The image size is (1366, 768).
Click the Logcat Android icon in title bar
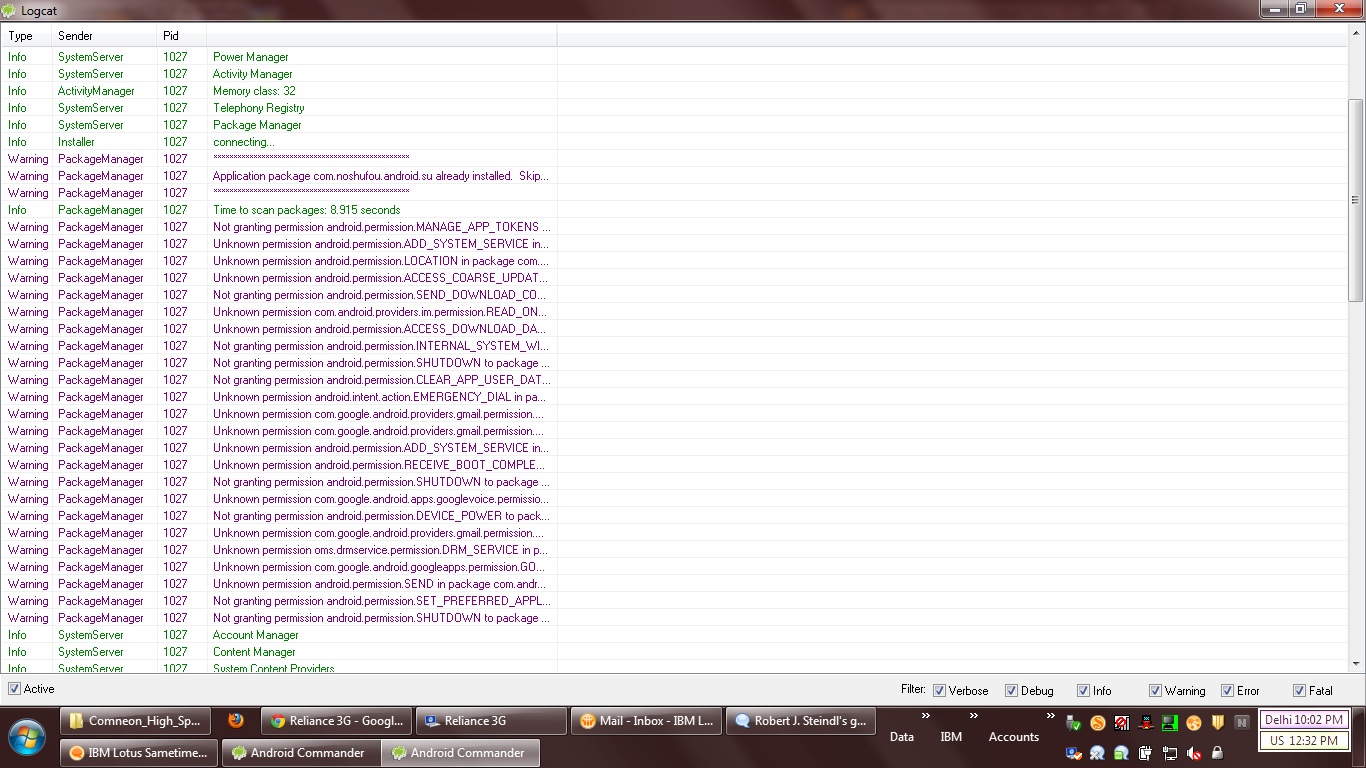coord(10,9)
